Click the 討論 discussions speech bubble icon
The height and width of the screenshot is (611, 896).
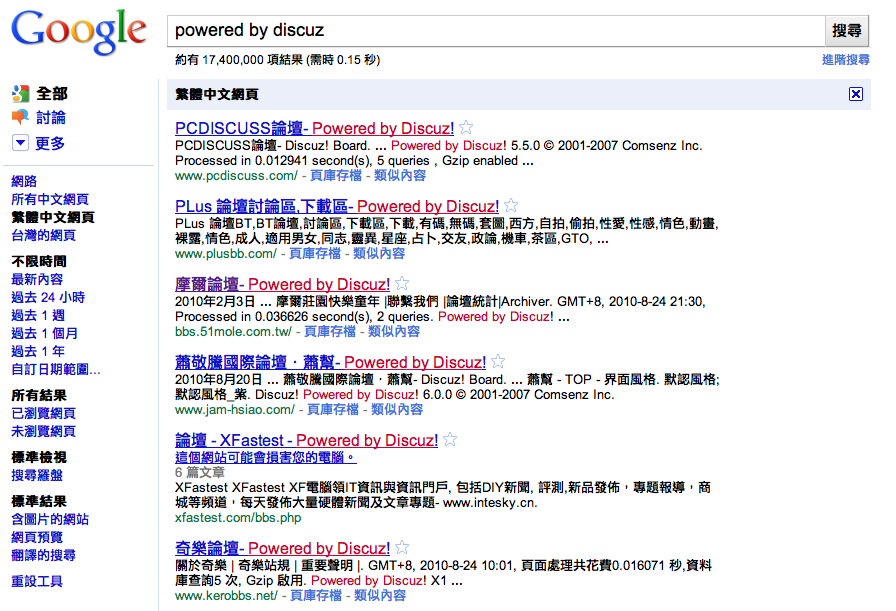(21, 117)
